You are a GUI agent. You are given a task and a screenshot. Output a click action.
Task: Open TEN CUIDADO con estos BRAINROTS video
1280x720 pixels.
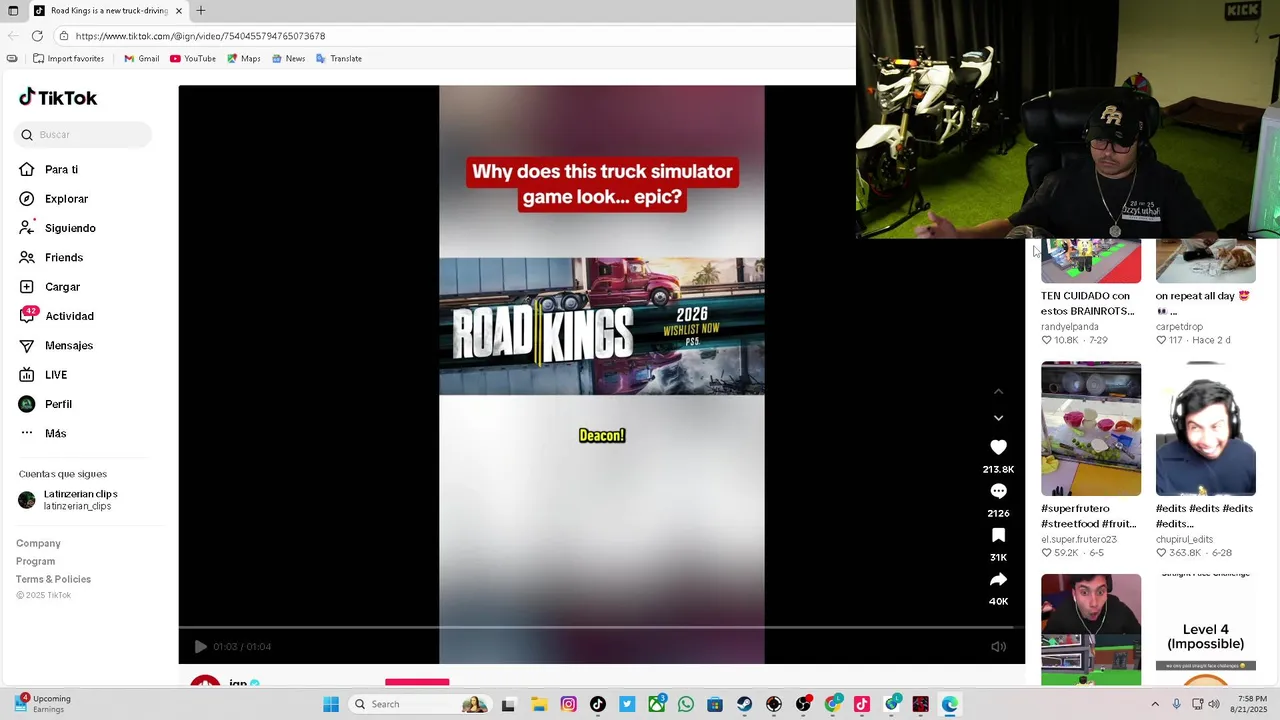click(x=1091, y=261)
